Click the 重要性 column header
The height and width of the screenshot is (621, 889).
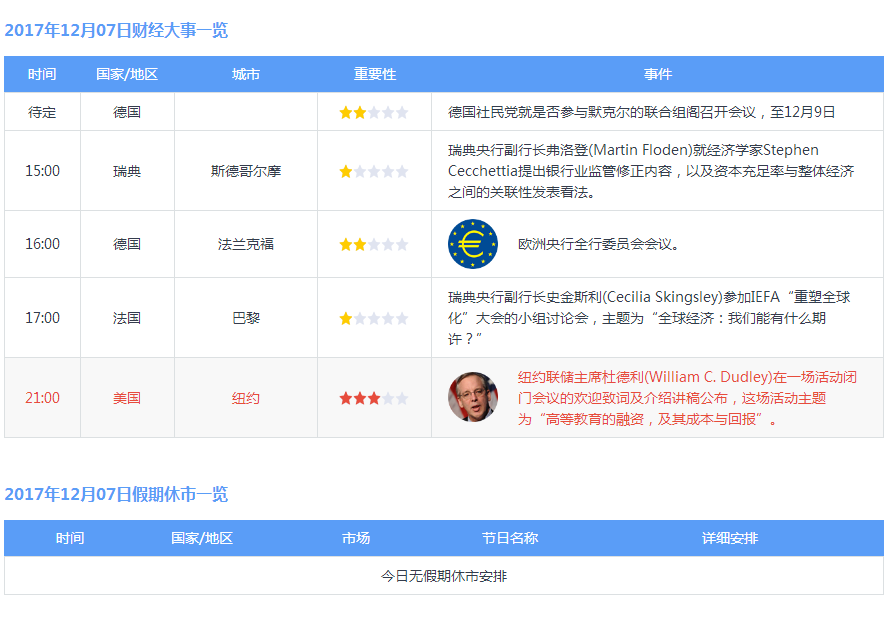click(x=374, y=74)
